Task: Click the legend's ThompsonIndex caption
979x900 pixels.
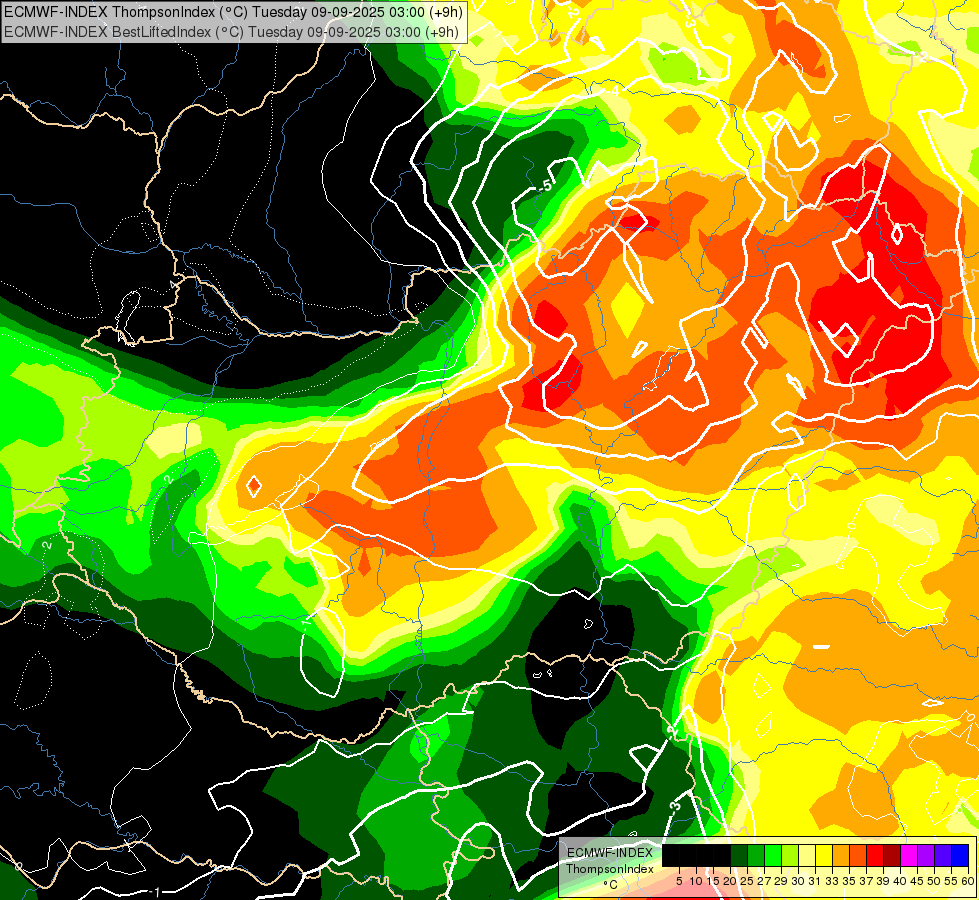Action: [610, 869]
